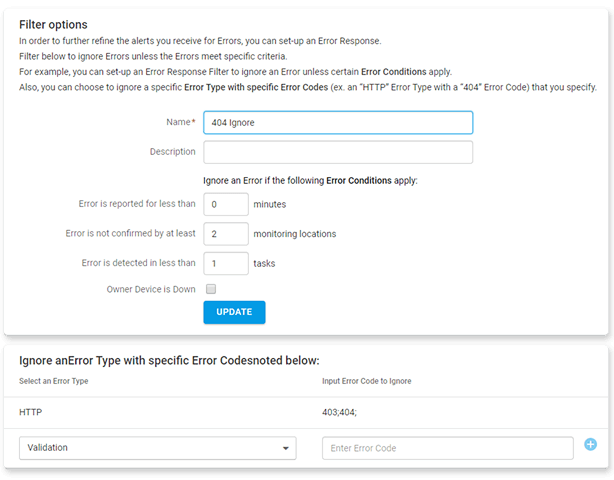Click the Enter Error Code field
Viewport: 614px width, 480px height.
click(x=448, y=448)
